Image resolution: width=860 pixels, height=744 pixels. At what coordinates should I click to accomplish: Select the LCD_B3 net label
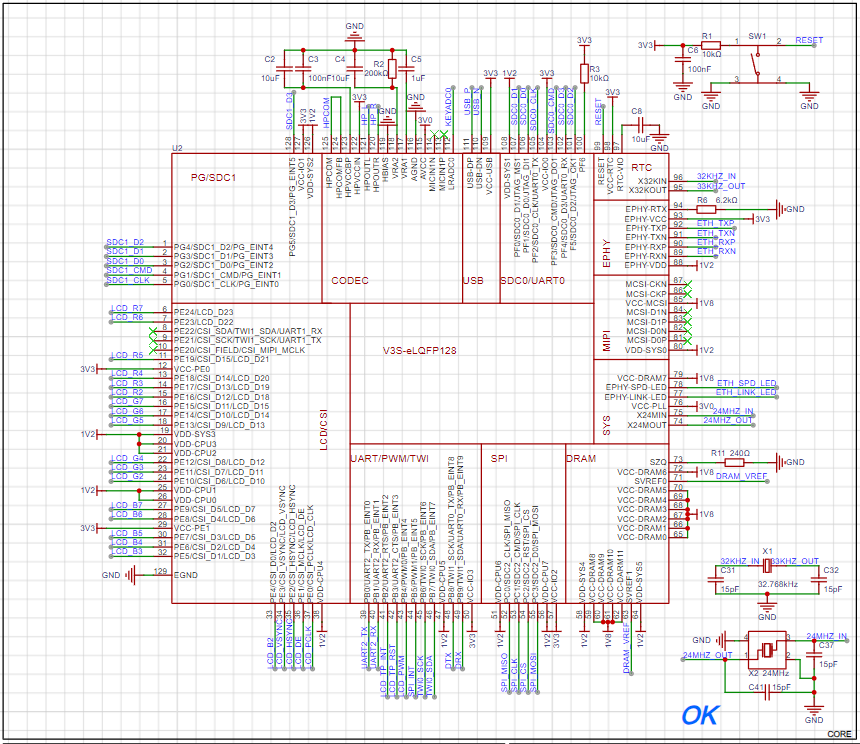[x=127, y=551]
